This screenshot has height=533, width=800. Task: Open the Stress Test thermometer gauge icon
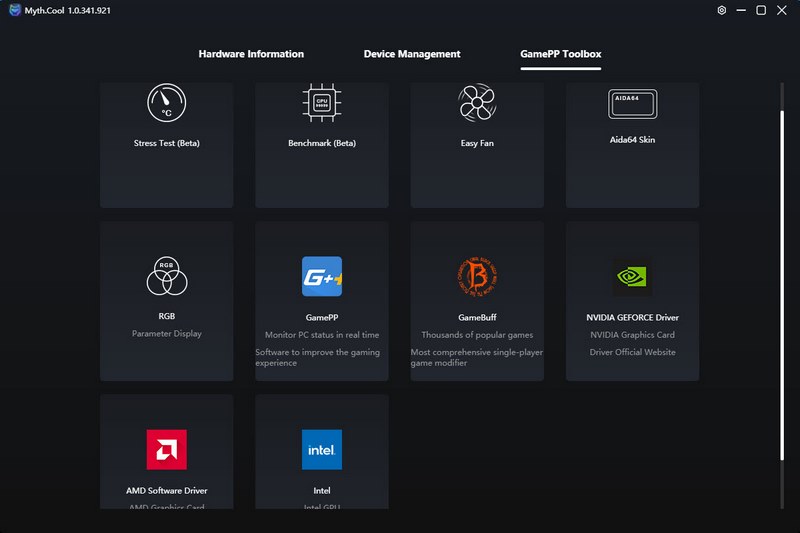tap(166, 103)
